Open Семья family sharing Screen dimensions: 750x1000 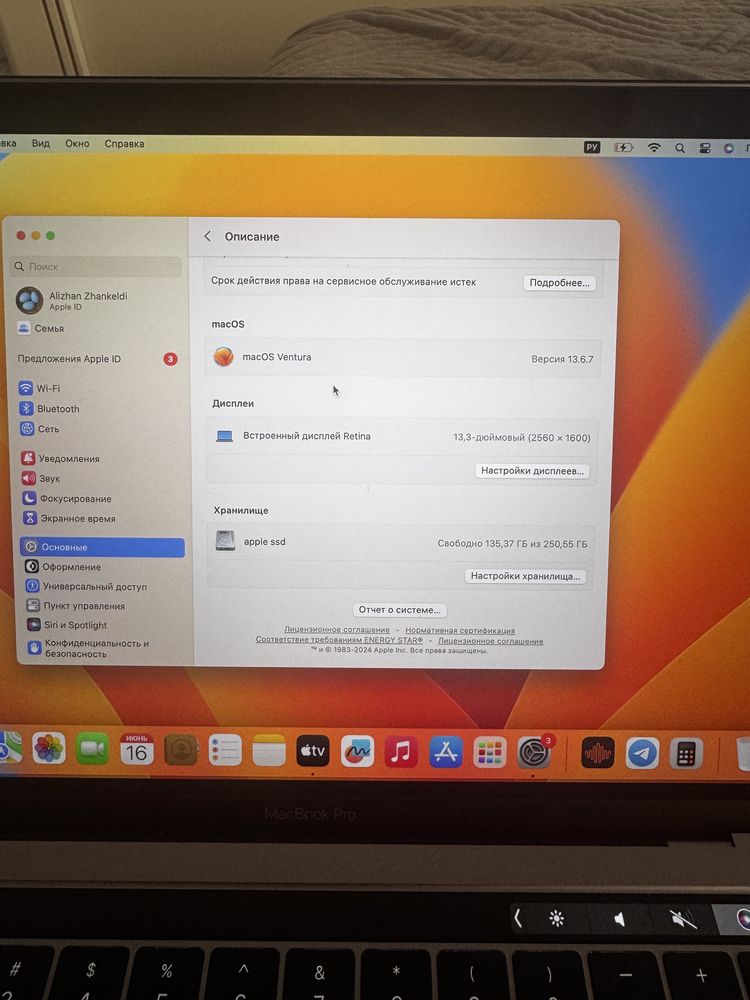41,328
